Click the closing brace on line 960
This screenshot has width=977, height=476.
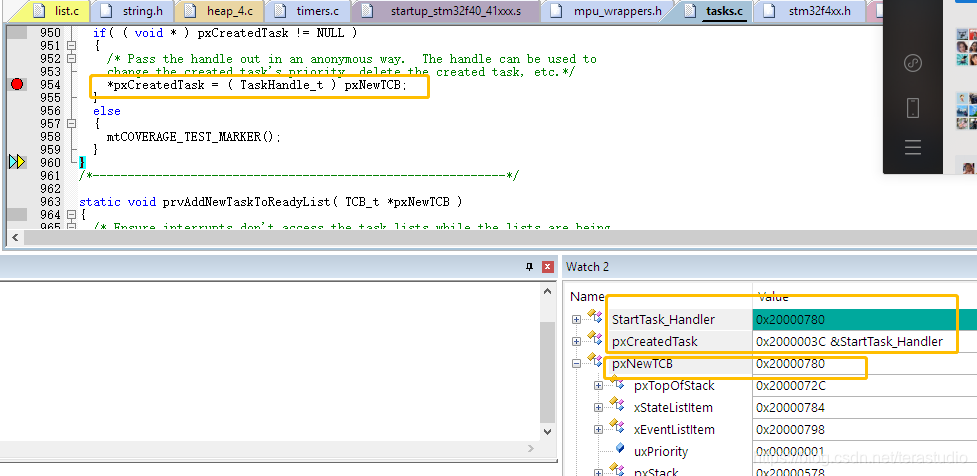pyautogui.click(x=82, y=162)
